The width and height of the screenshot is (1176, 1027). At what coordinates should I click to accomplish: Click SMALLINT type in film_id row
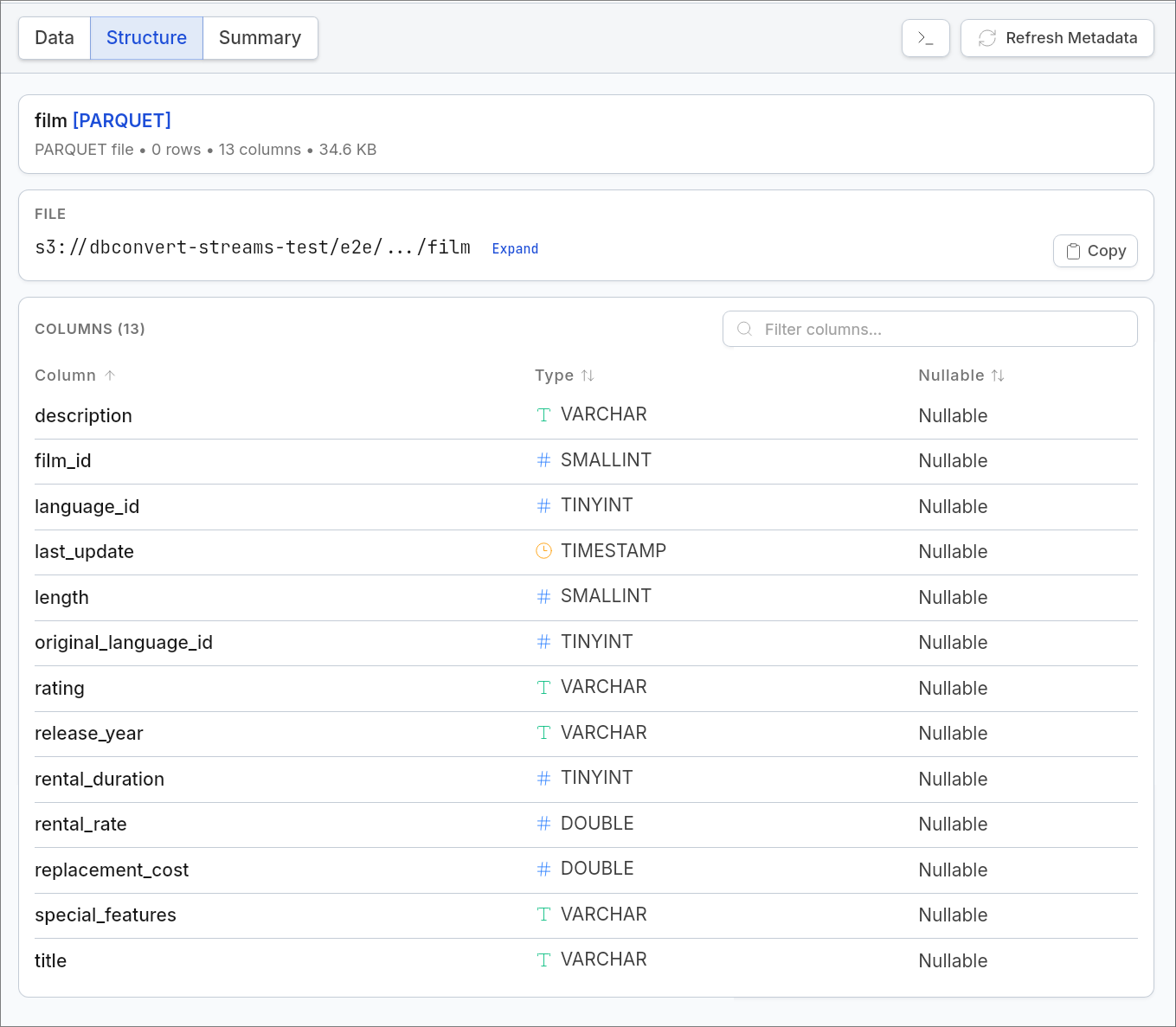606,460
